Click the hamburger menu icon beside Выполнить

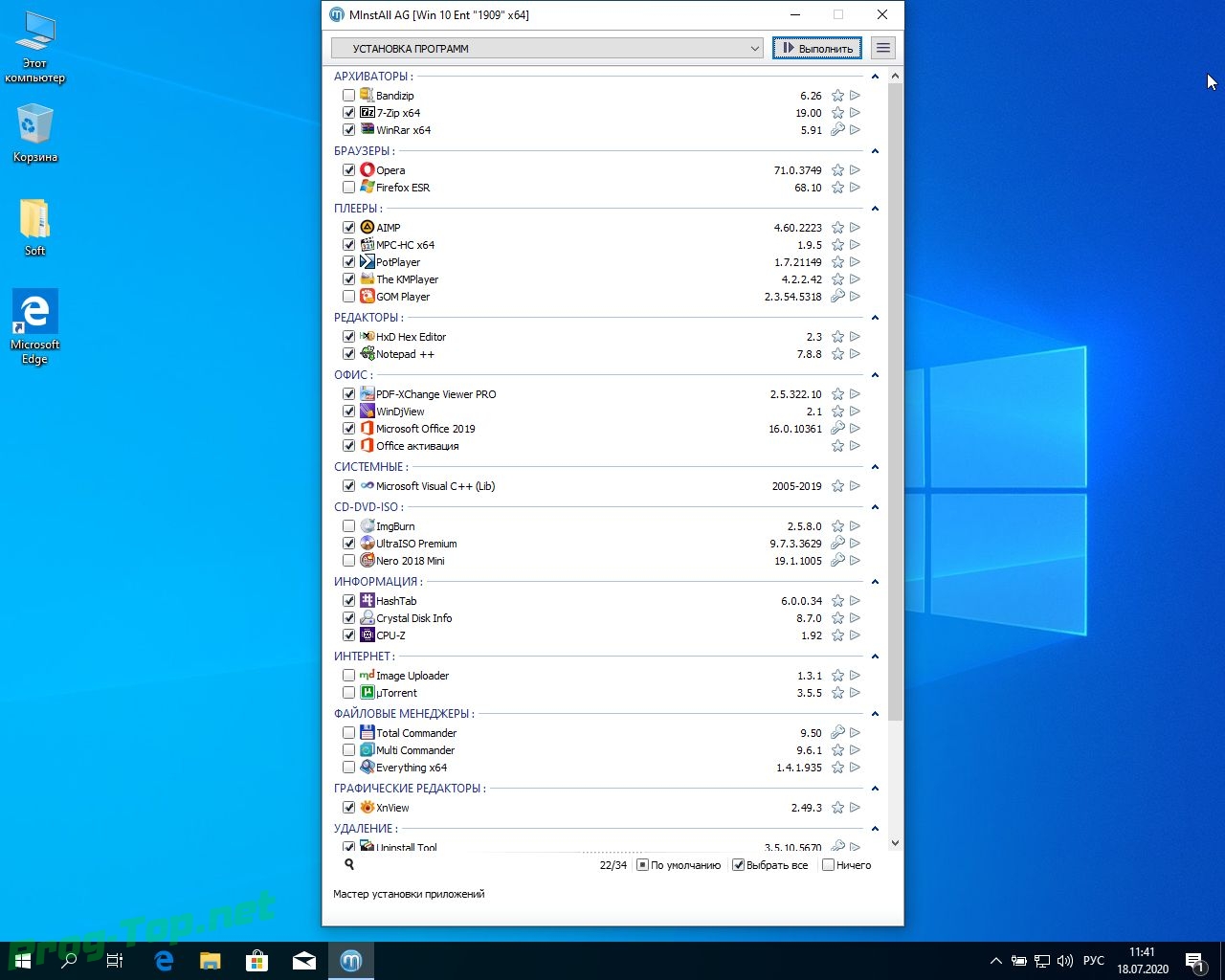click(x=883, y=48)
